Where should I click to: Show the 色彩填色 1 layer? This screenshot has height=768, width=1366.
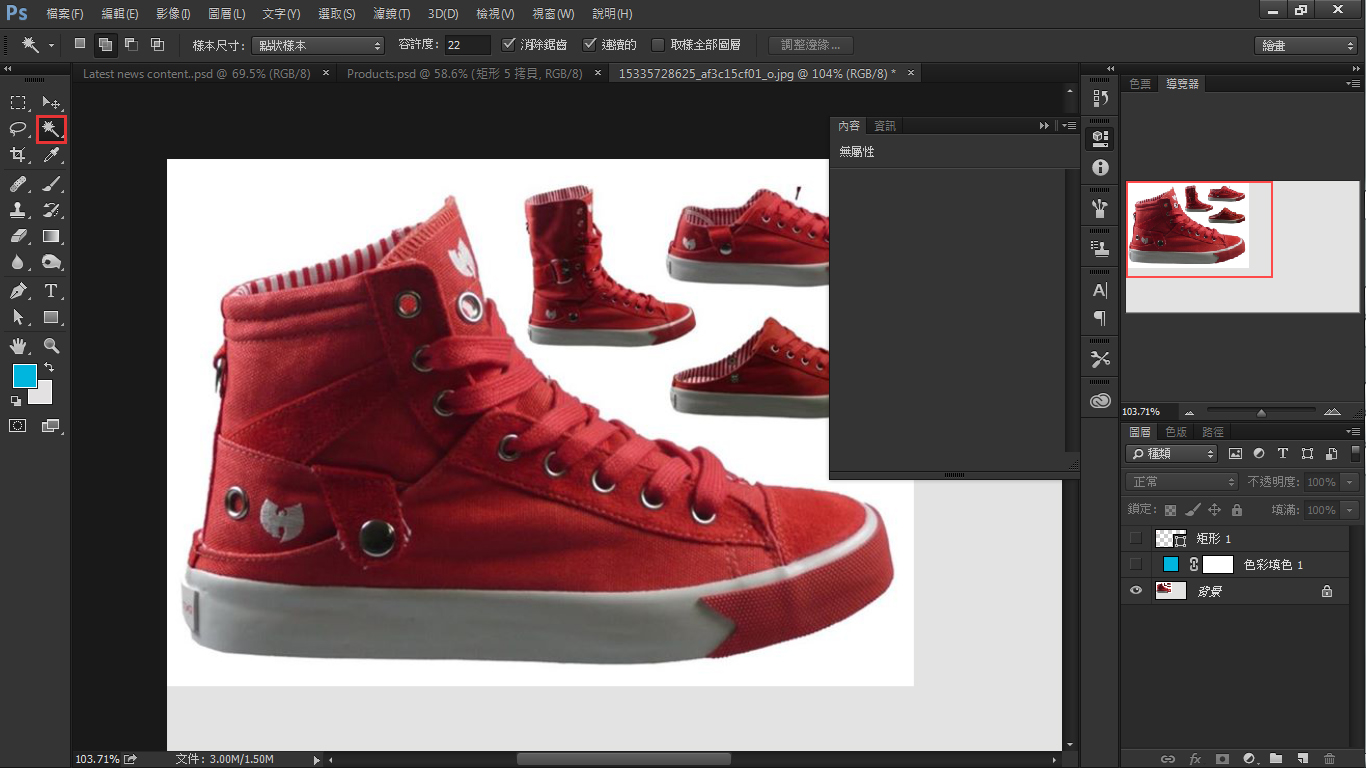click(x=1135, y=564)
